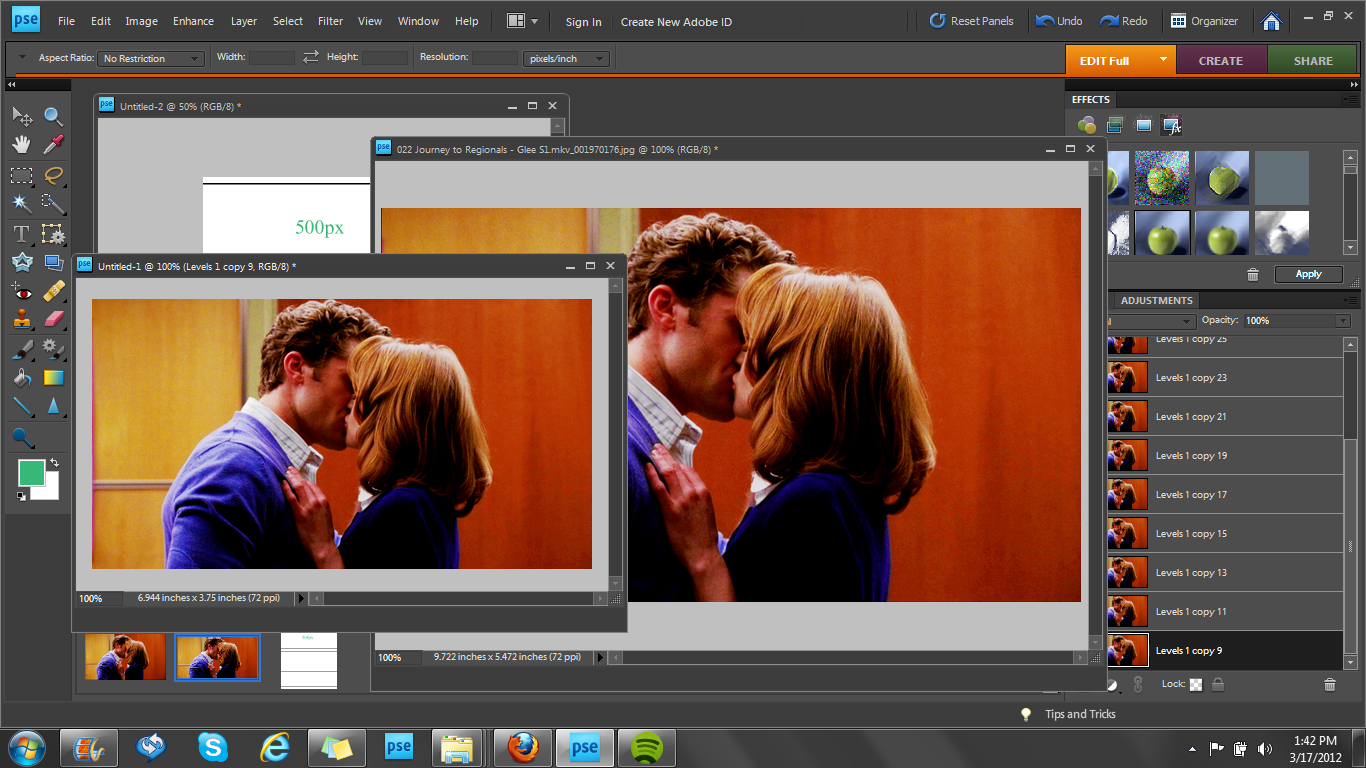
Task: Click the Redo button
Action: tap(1124, 21)
